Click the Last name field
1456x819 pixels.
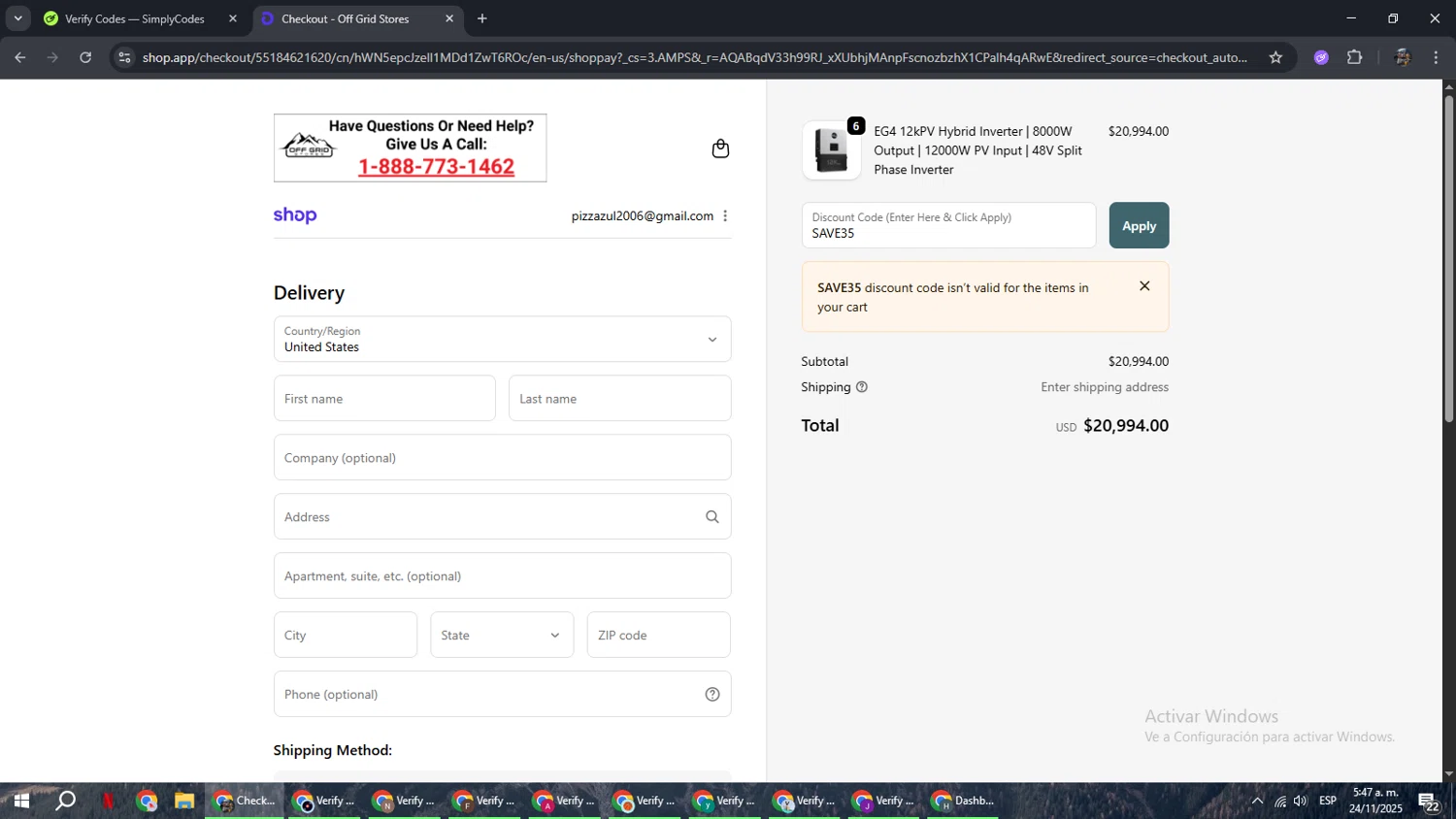[x=619, y=398]
